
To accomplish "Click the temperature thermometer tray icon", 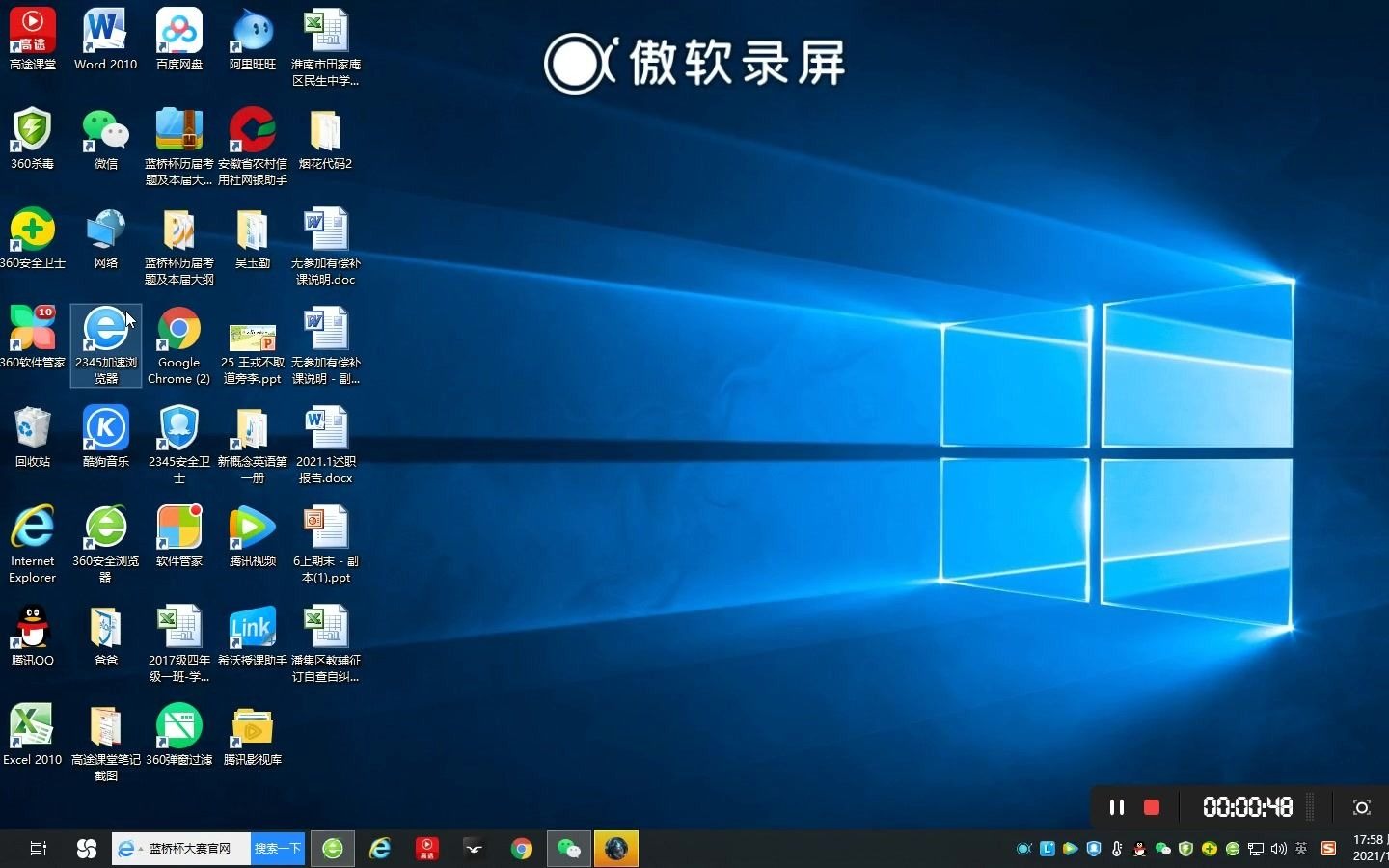I will click(x=1117, y=850).
